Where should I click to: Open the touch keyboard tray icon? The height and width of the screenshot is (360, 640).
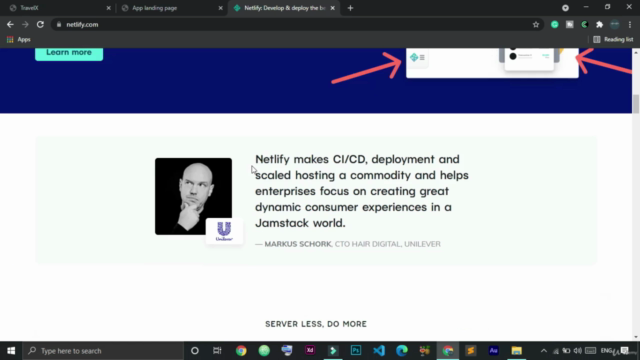pos(590,351)
